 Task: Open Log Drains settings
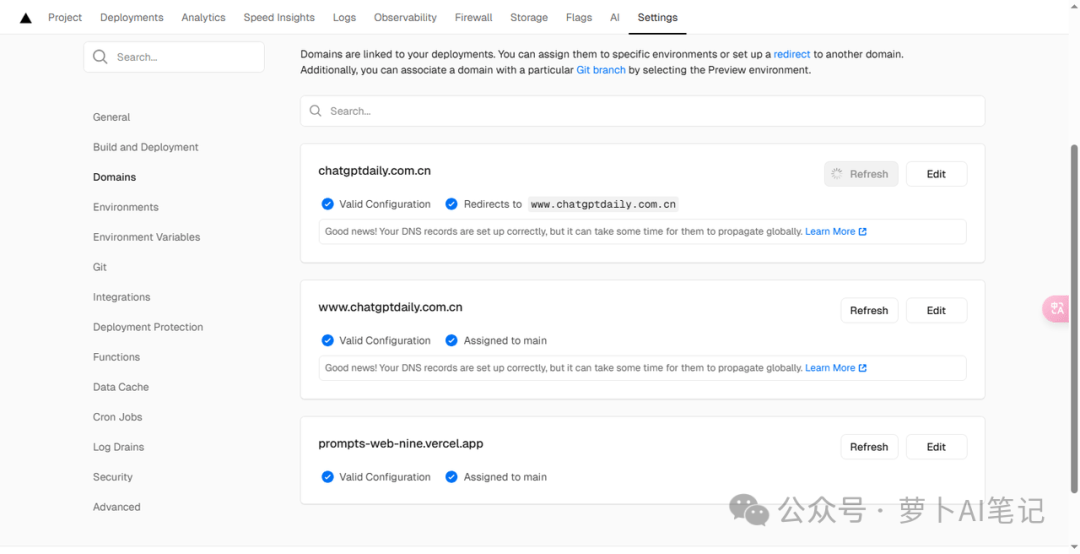[x=118, y=447]
